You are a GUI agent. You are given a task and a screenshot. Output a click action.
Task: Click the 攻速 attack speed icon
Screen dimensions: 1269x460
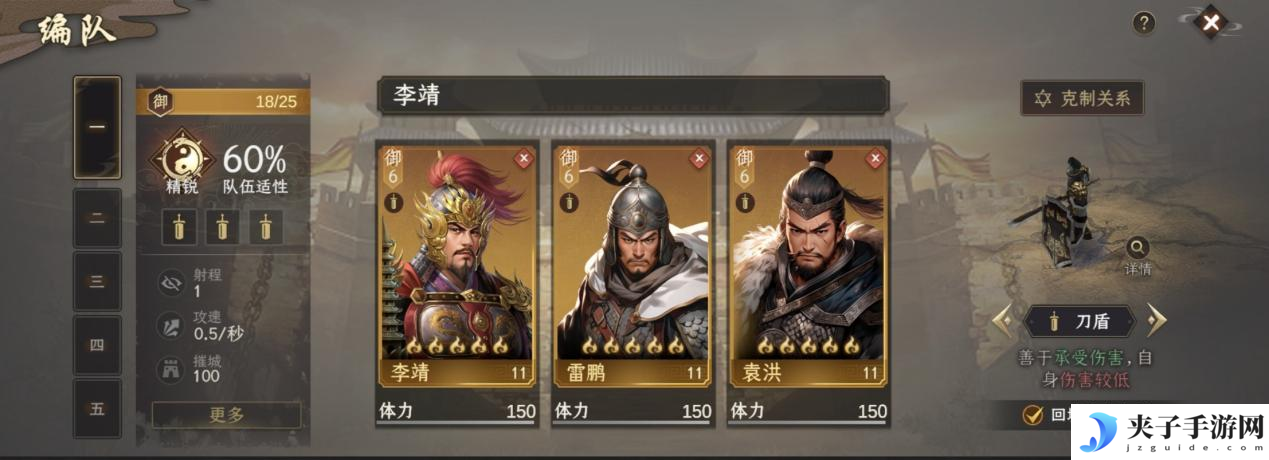click(172, 324)
